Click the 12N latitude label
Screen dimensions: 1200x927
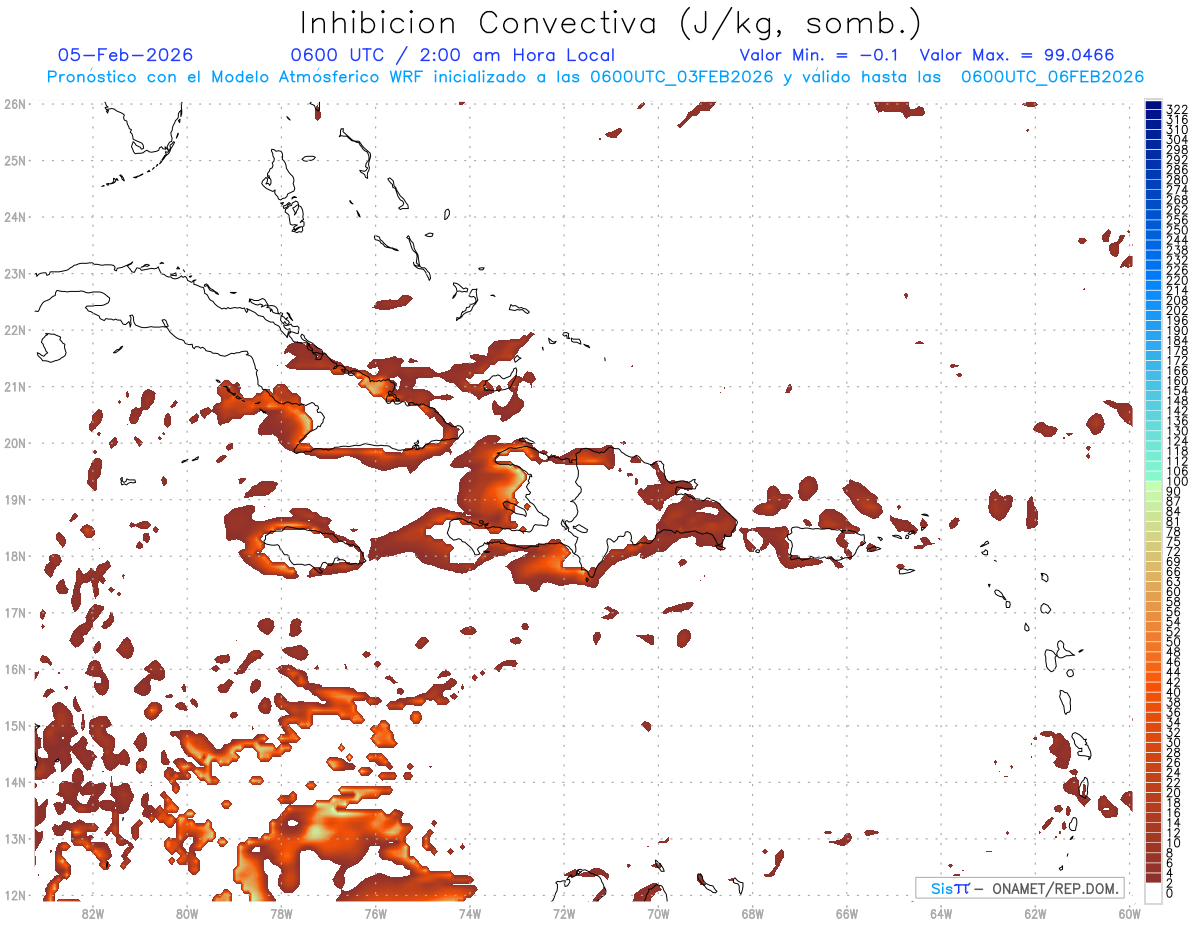15,895
